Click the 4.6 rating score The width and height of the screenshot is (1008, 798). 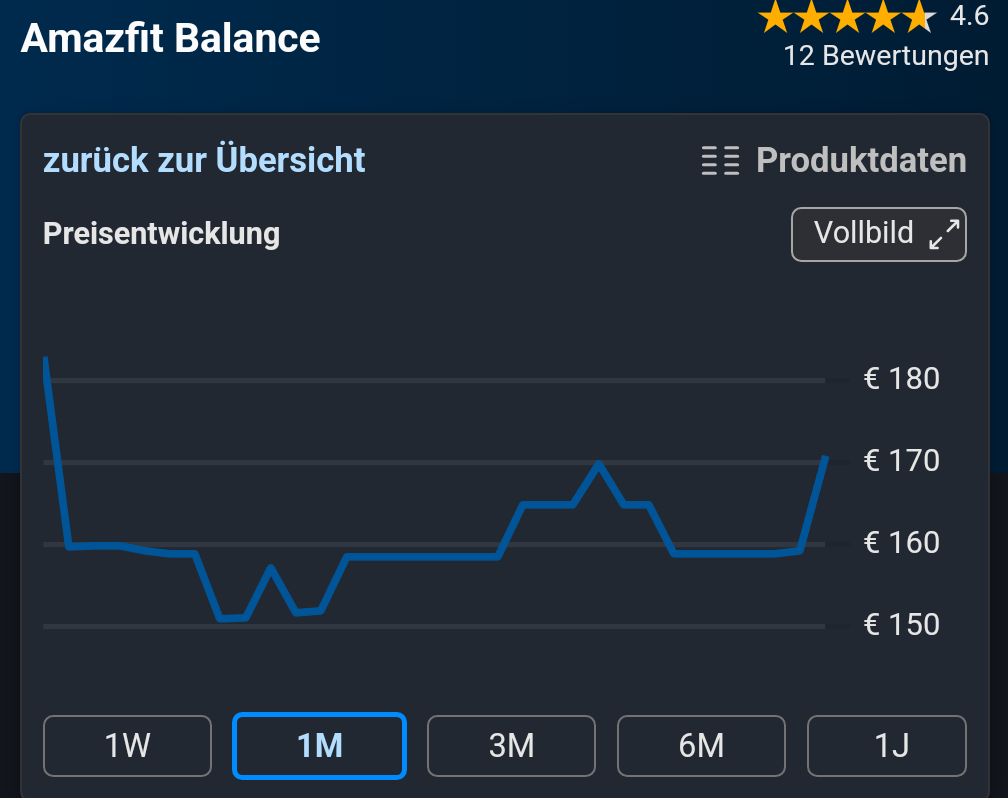pyautogui.click(x=968, y=16)
